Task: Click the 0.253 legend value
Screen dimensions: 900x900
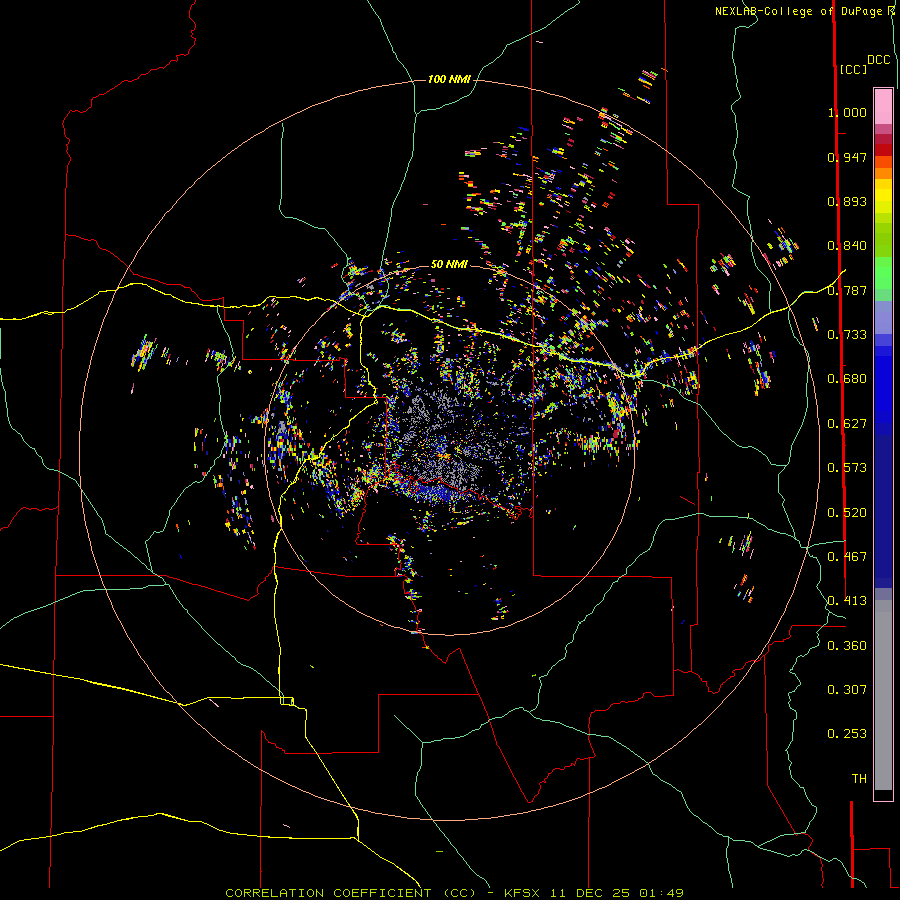Action: (x=847, y=734)
